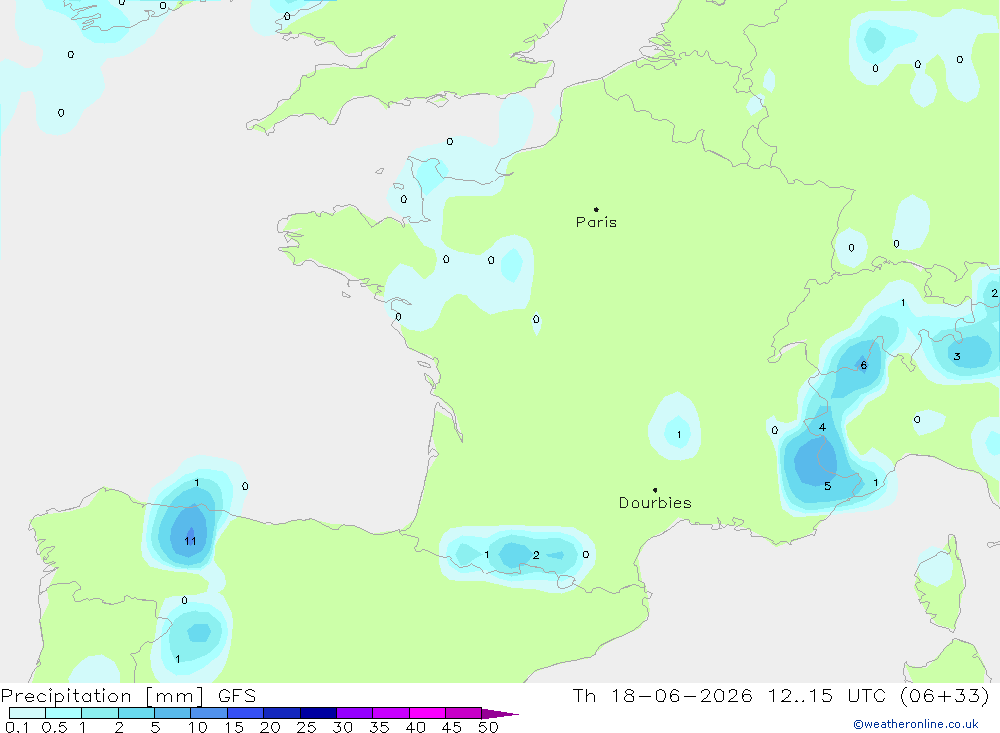This screenshot has height=733, width=1000.
Task: Pick legend swatch between 5 and 10
Action: [173, 713]
